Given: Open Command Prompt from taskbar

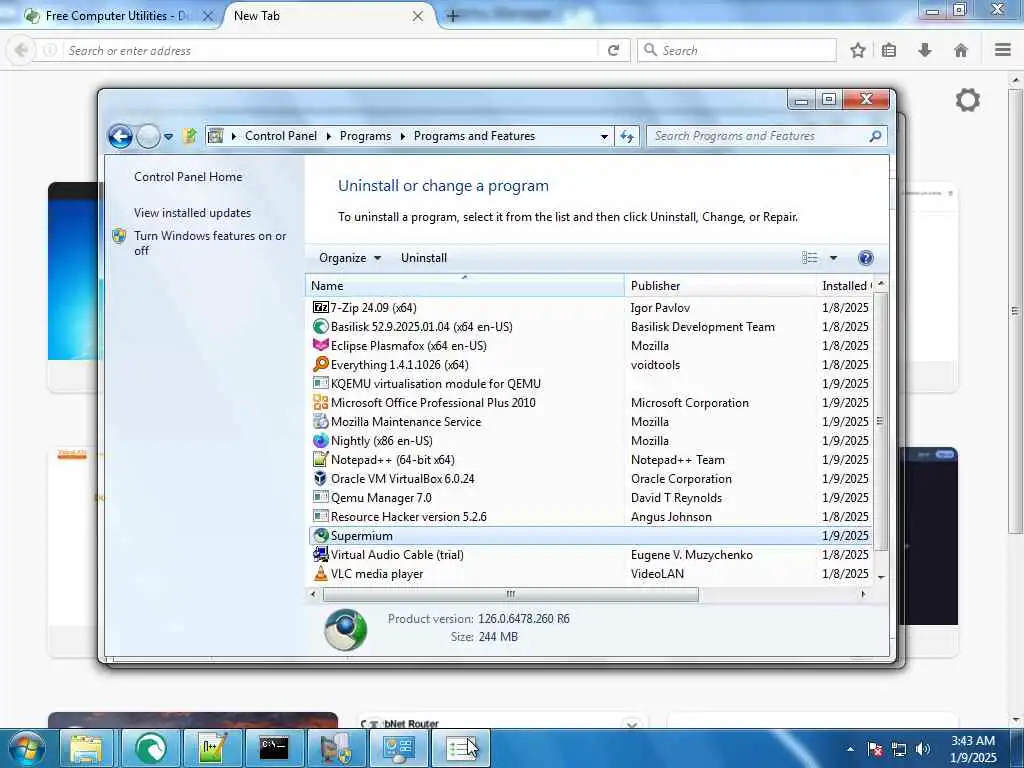Looking at the screenshot, I should (x=274, y=748).
